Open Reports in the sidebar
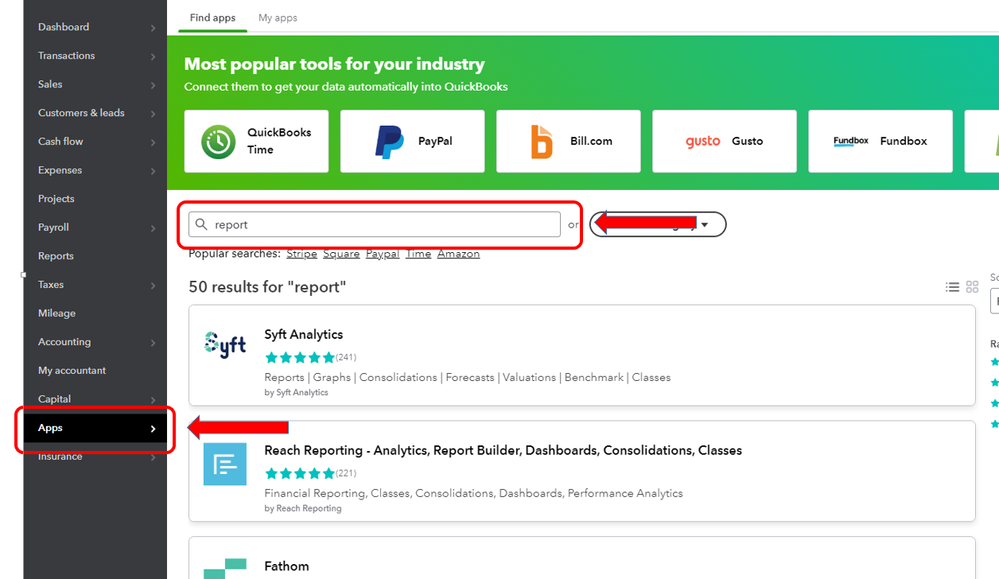This screenshot has height=579, width=999. coord(55,256)
